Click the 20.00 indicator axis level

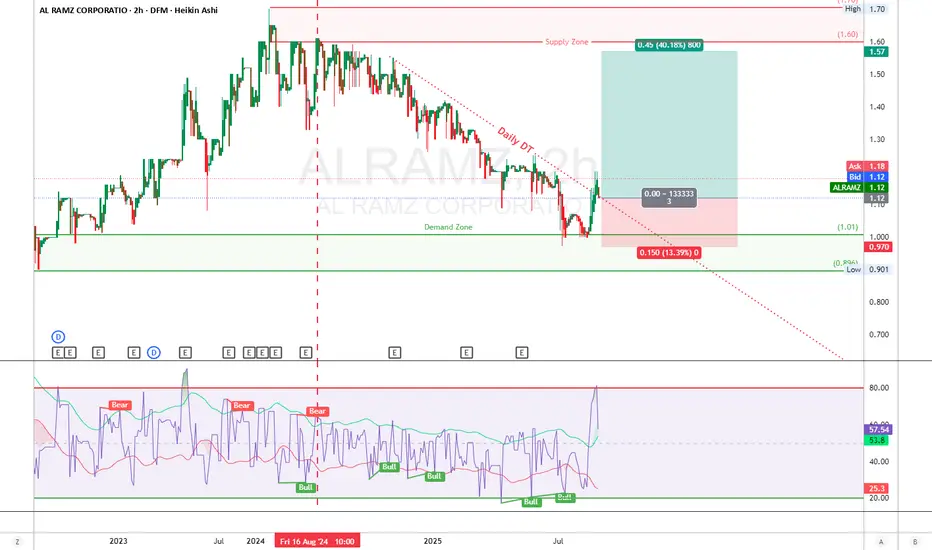[x=879, y=498]
